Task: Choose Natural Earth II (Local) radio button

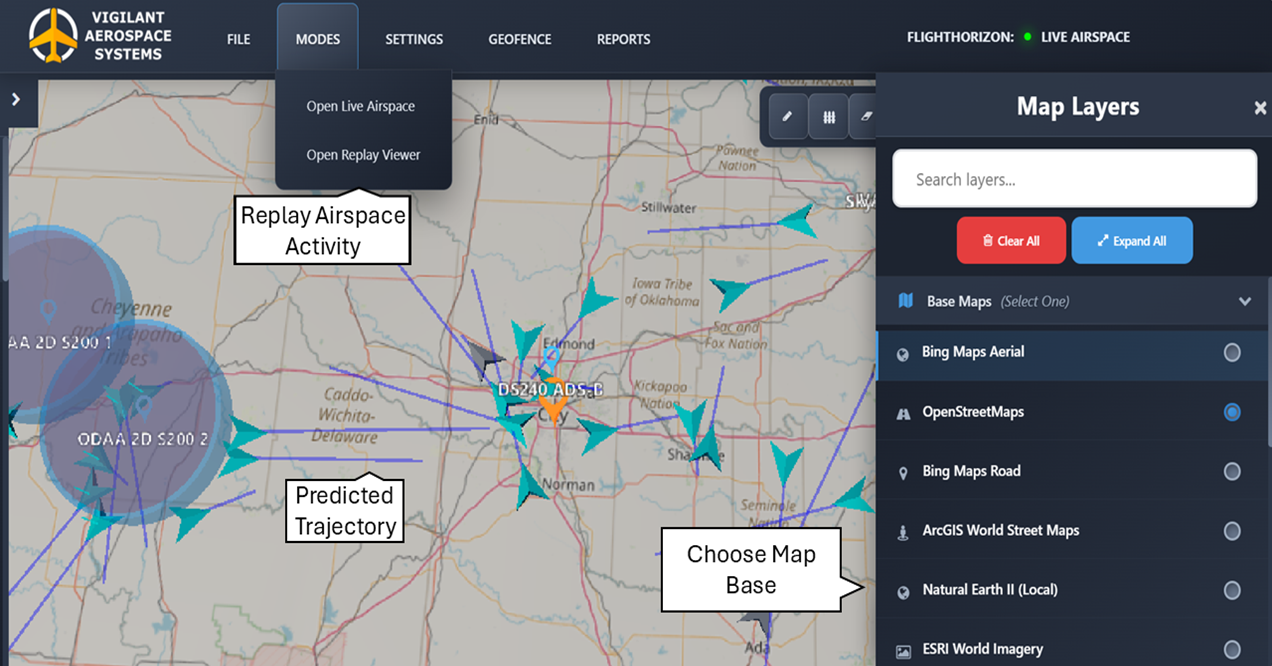Action: pos(1232,590)
